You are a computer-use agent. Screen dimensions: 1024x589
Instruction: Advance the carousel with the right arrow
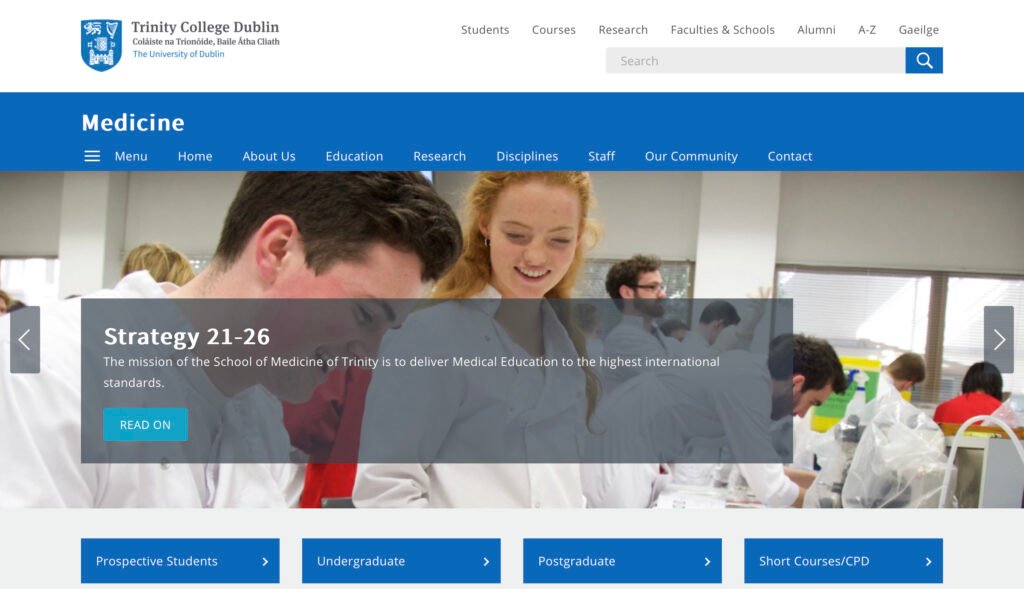pos(999,339)
